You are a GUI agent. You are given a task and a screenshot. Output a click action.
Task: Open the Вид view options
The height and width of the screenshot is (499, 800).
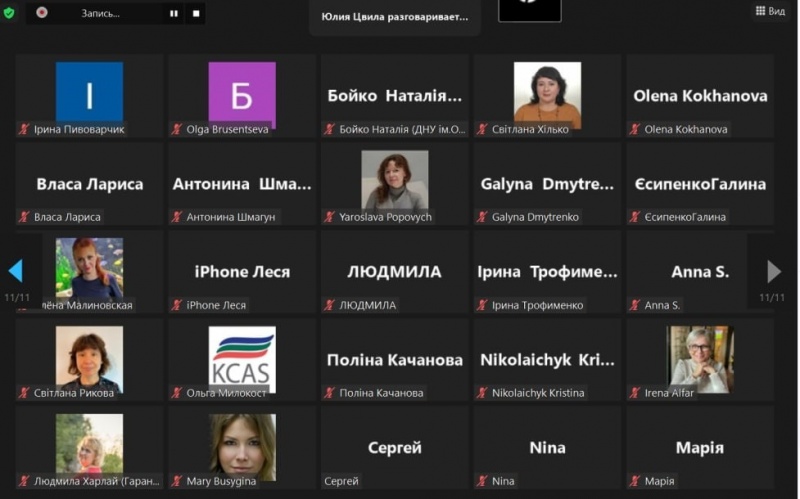770,11
